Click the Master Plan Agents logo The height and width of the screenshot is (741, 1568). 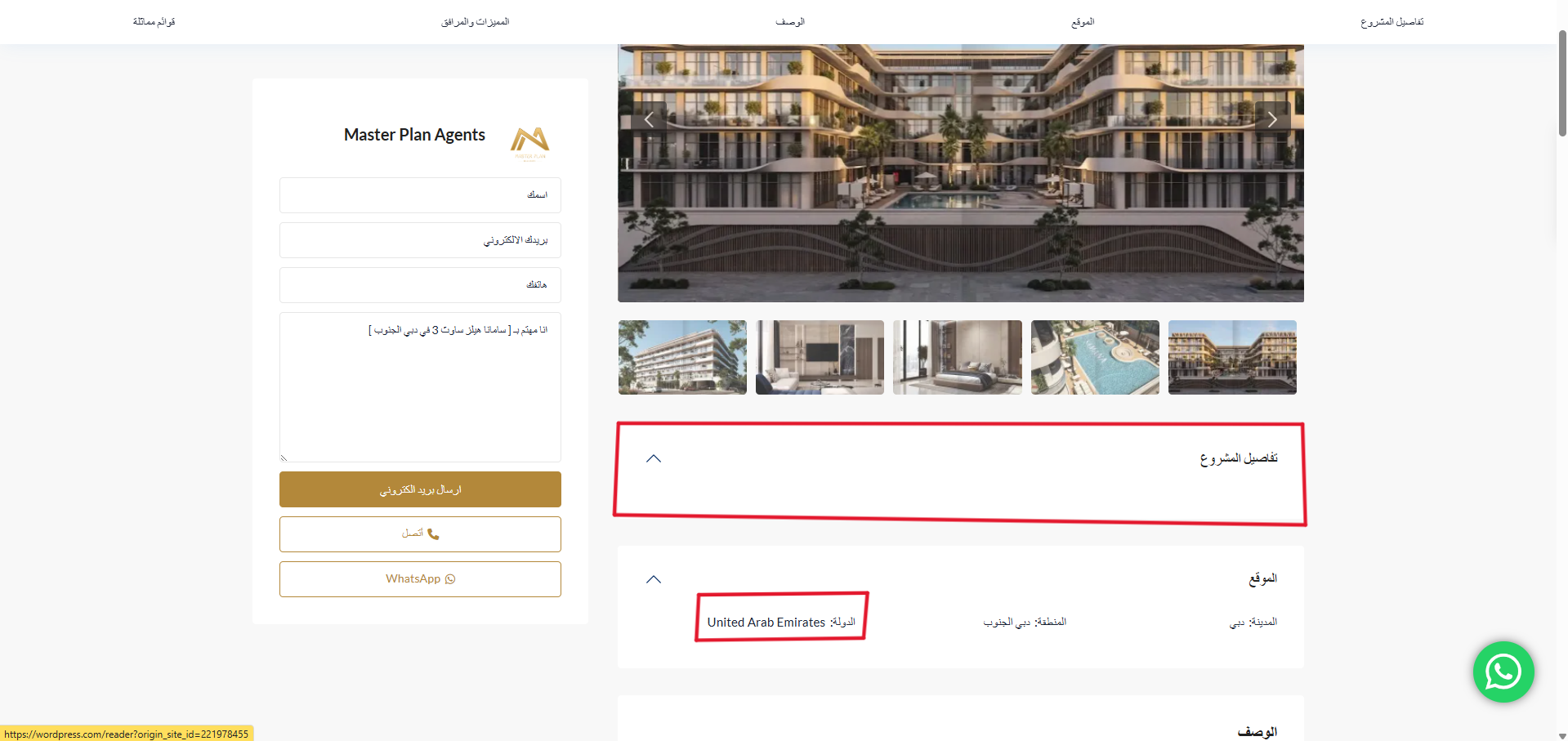coord(529,143)
